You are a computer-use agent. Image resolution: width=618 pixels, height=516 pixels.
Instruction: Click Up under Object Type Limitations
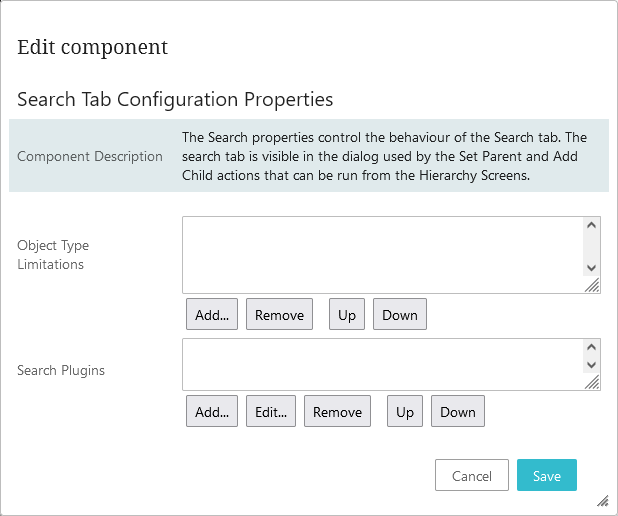pyautogui.click(x=347, y=314)
